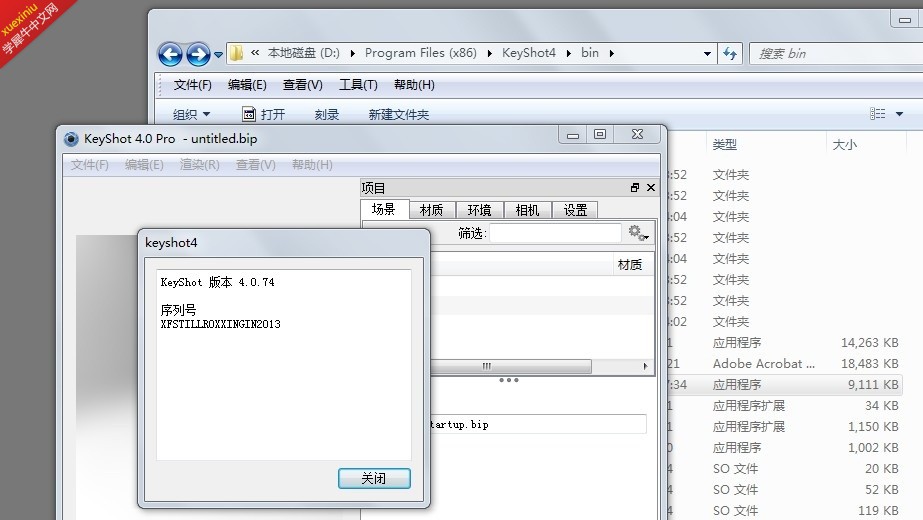Click 打开 button in Explorer toolbar
Image resolution: width=923 pixels, height=520 pixels.
[x=264, y=114]
